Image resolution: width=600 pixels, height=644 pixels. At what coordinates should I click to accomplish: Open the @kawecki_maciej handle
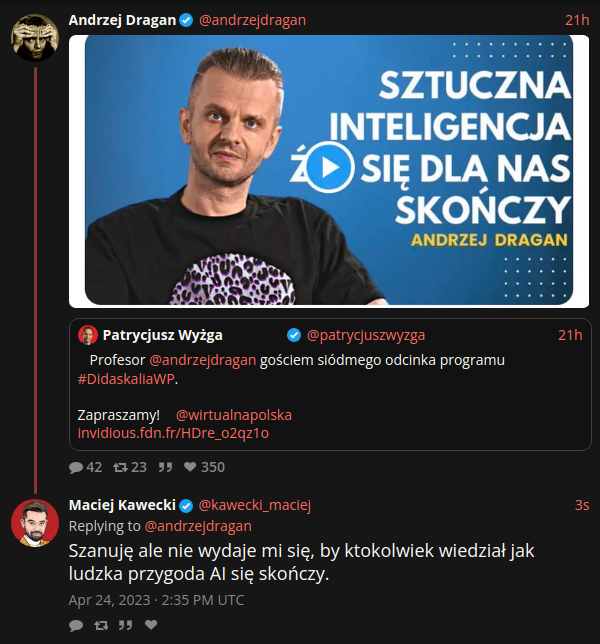(255, 505)
